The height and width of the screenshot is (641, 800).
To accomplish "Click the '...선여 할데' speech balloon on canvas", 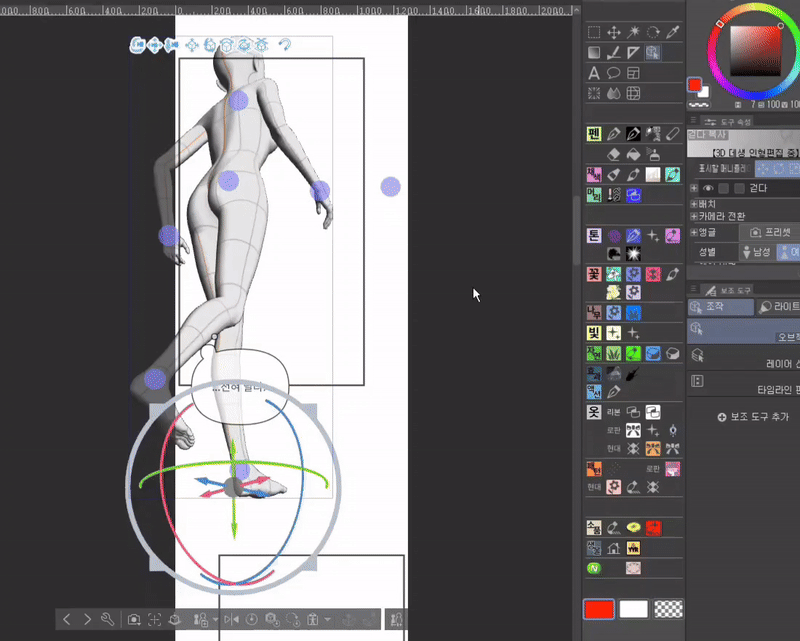I will (x=240, y=387).
